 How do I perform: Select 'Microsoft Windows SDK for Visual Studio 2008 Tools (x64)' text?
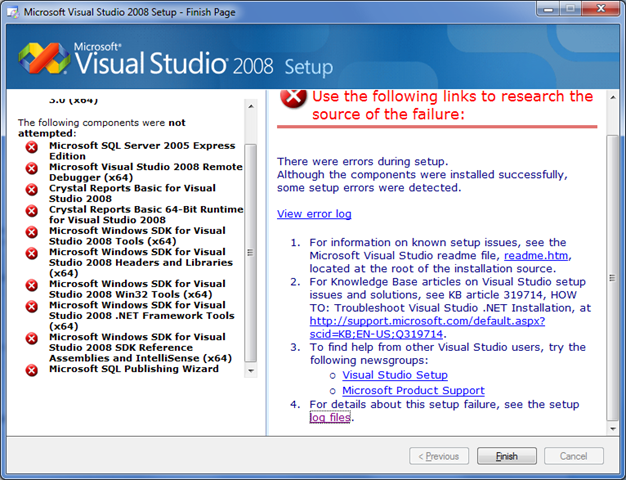[x=137, y=236]
